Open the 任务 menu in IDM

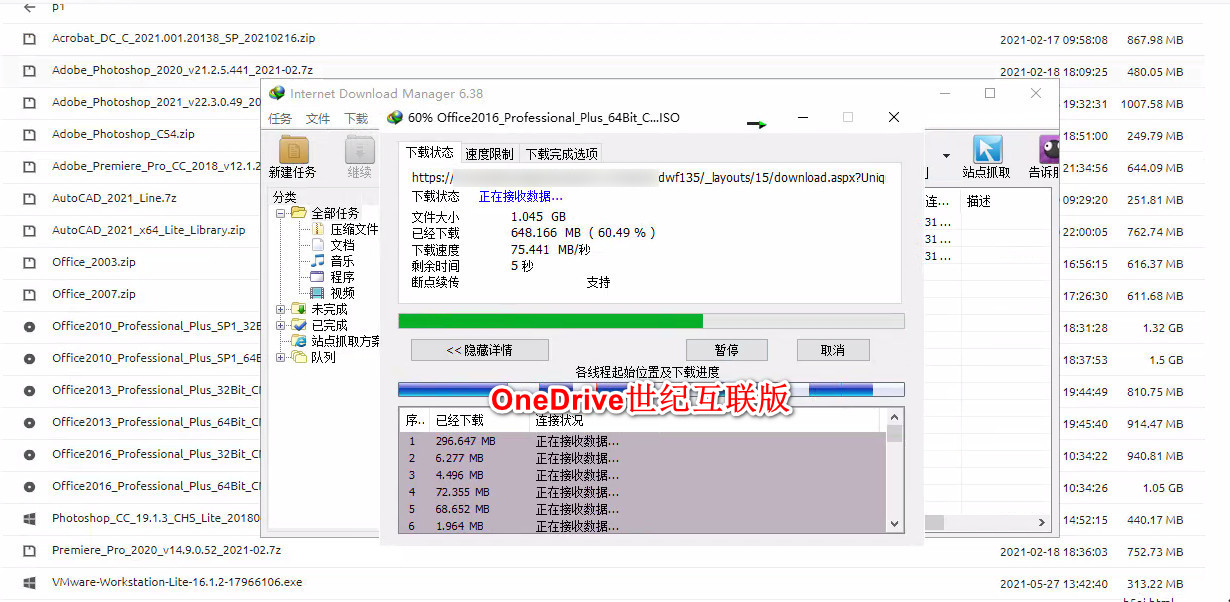pos(280,118)
